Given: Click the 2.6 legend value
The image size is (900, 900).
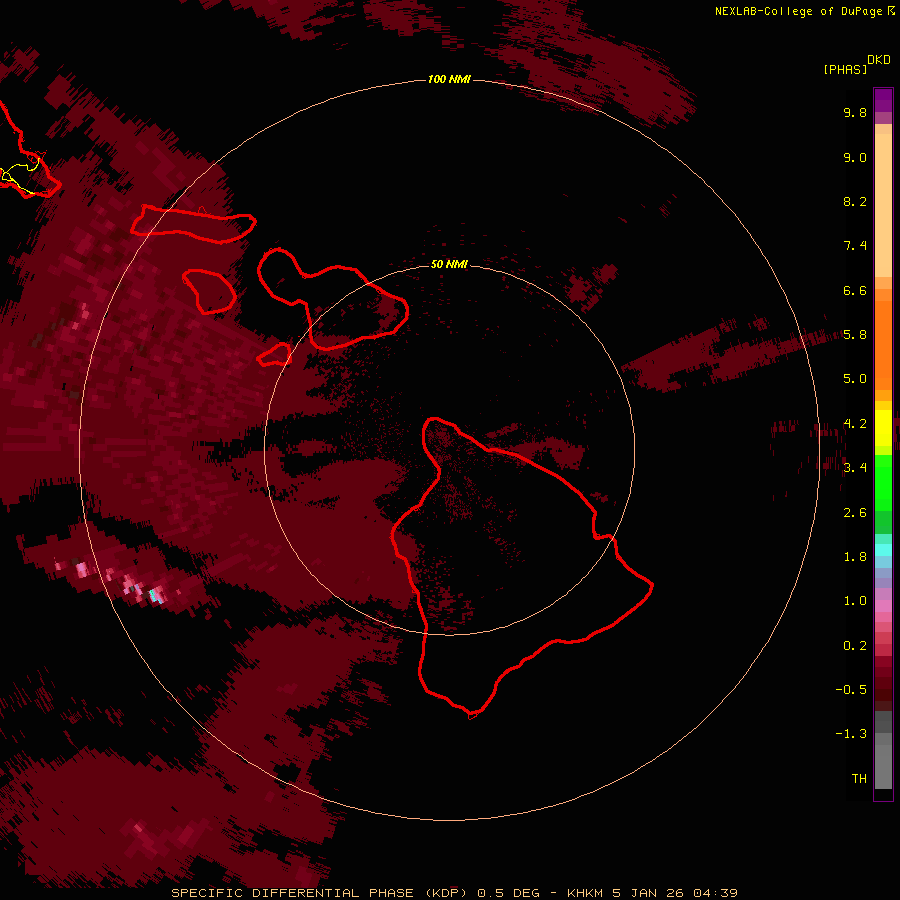Looking at the screenshot, I should click(855, 513).
